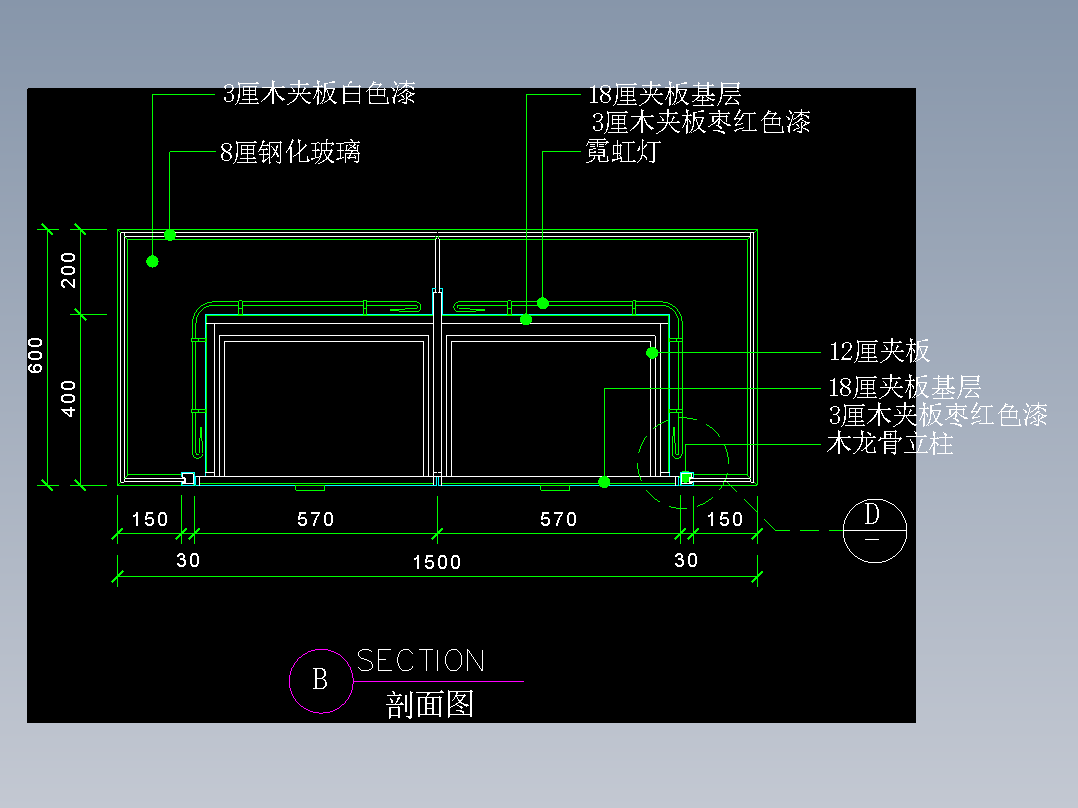Click the 8厘钢化玻璃 annotation

(290, 152)
